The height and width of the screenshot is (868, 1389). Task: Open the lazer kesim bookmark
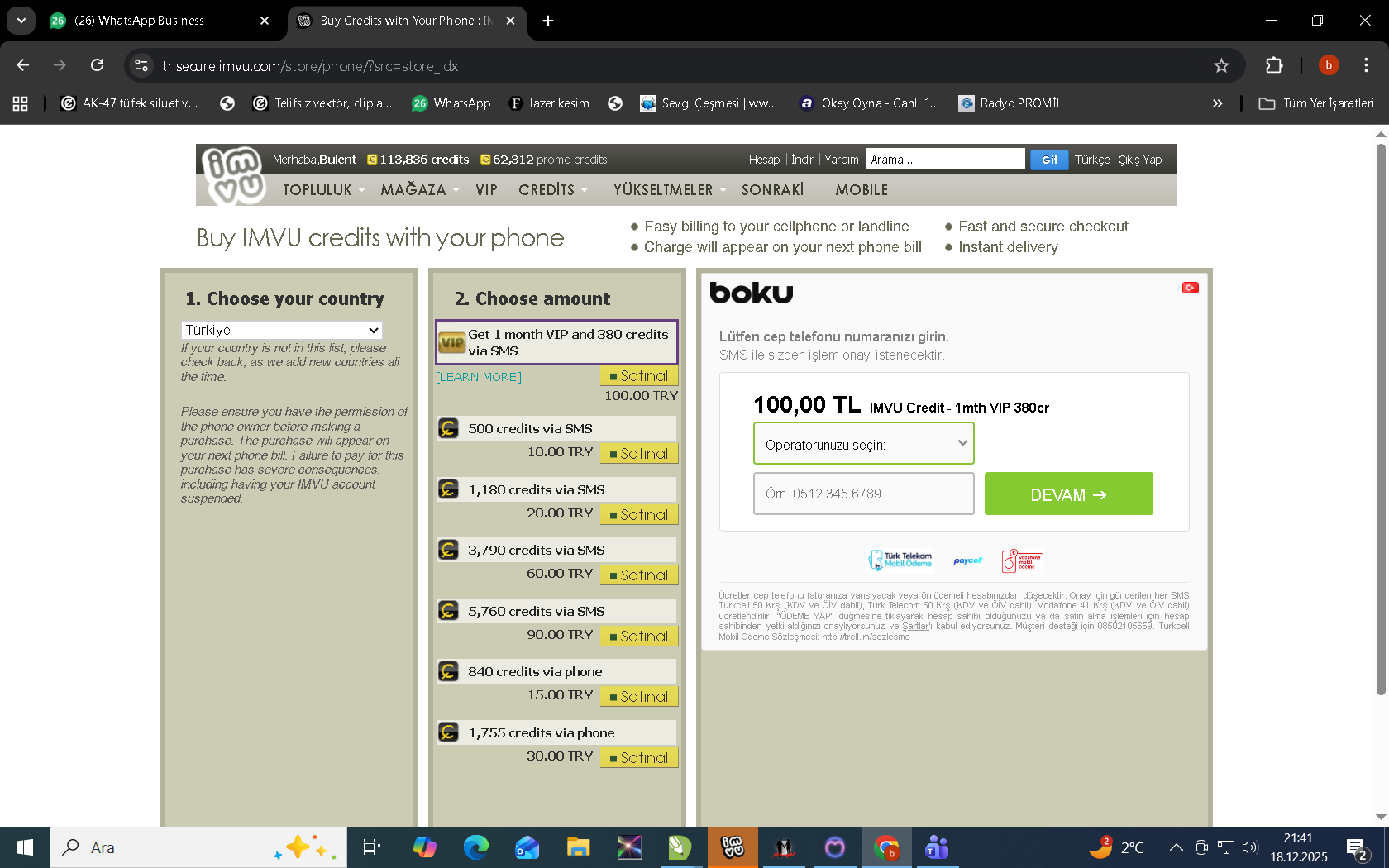549,103
